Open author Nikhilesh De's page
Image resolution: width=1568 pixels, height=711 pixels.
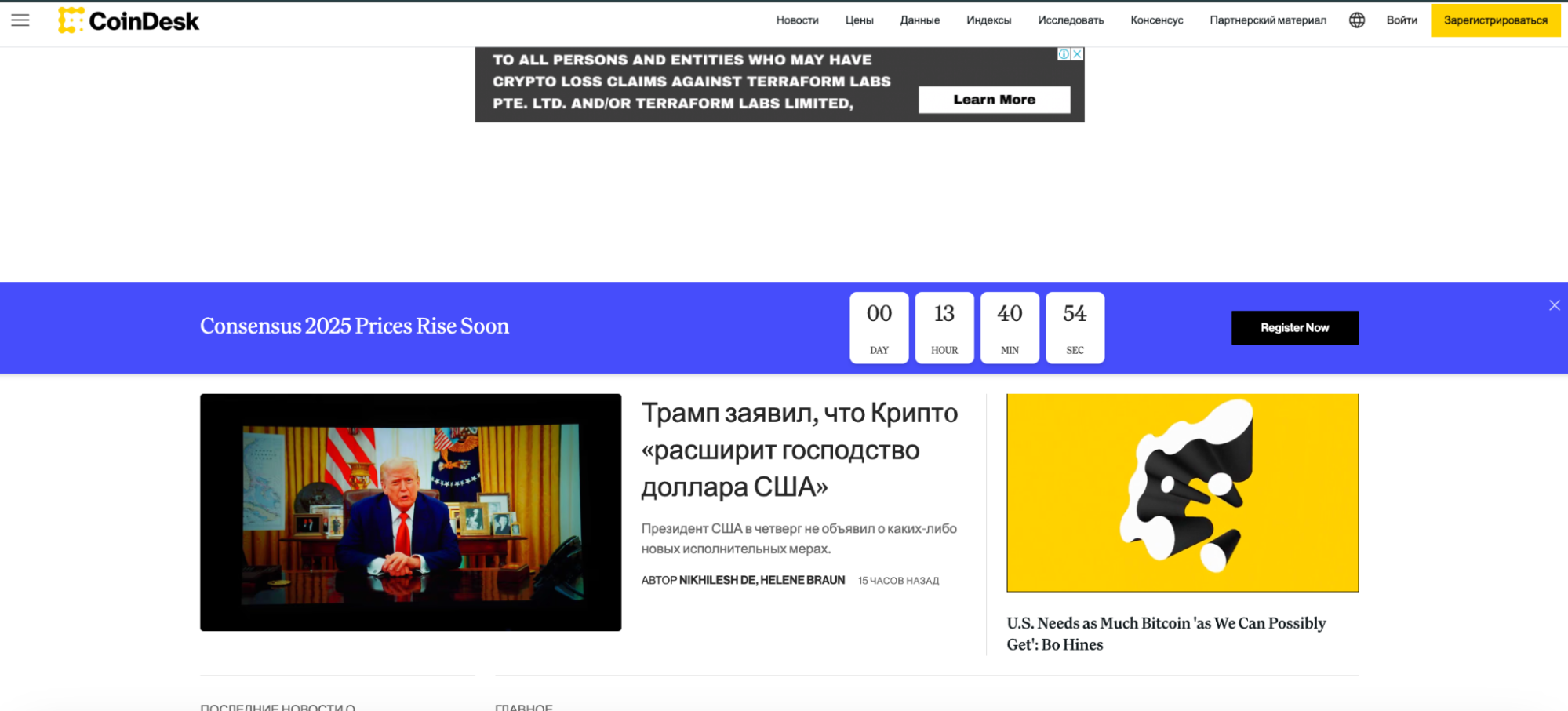tap(717, 580)
